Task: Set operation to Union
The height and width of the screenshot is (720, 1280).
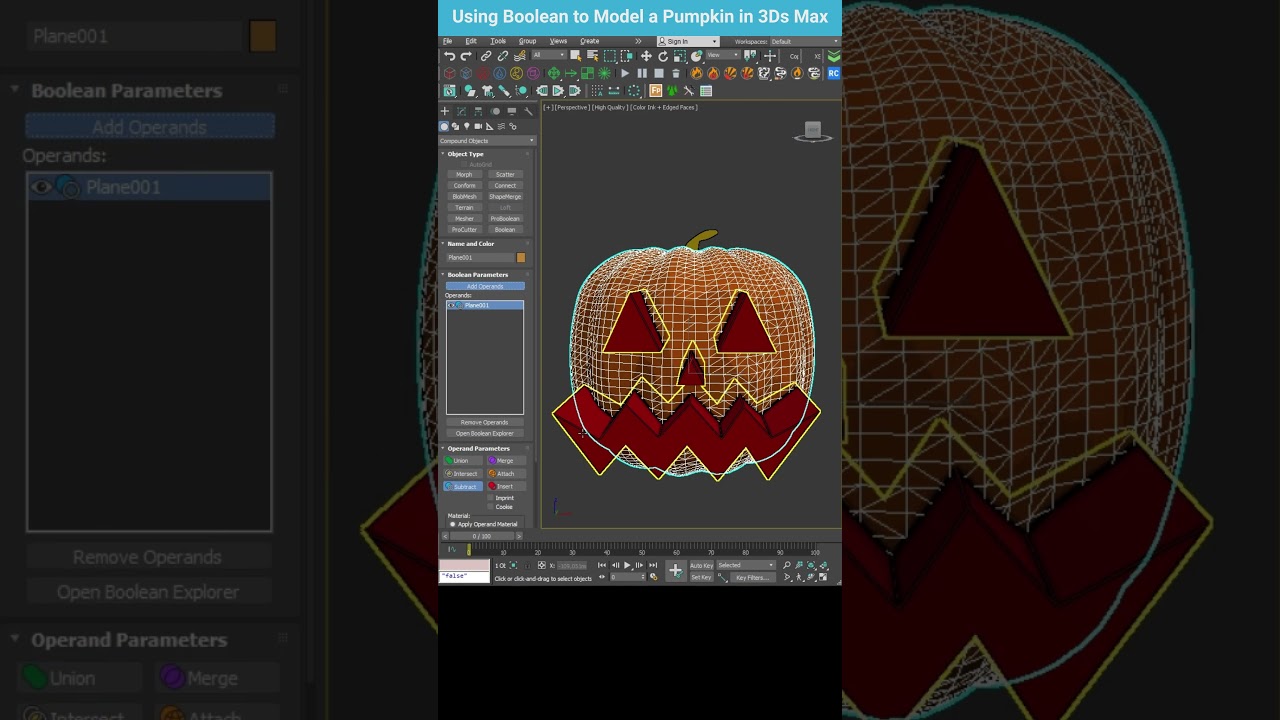Action: 463,461
